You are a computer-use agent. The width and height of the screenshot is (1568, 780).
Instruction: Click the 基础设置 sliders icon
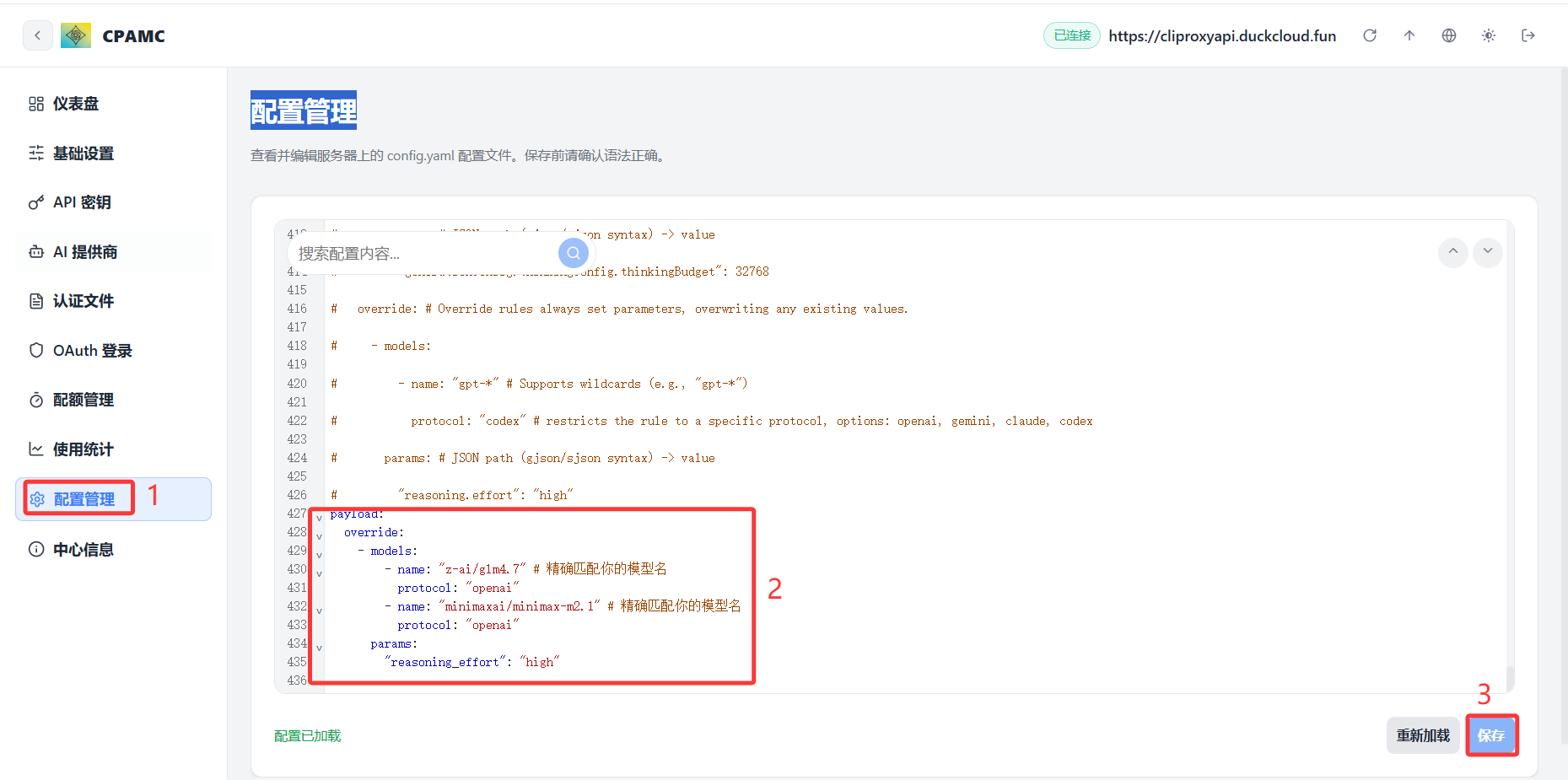36,153
